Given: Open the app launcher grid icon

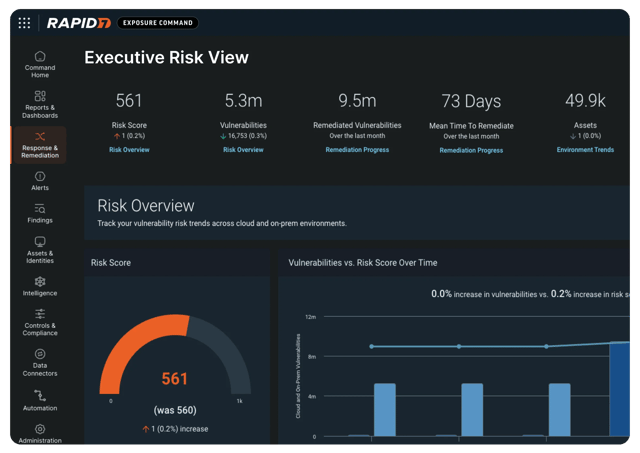Looking at the screenshot, I should coord(24,23).
